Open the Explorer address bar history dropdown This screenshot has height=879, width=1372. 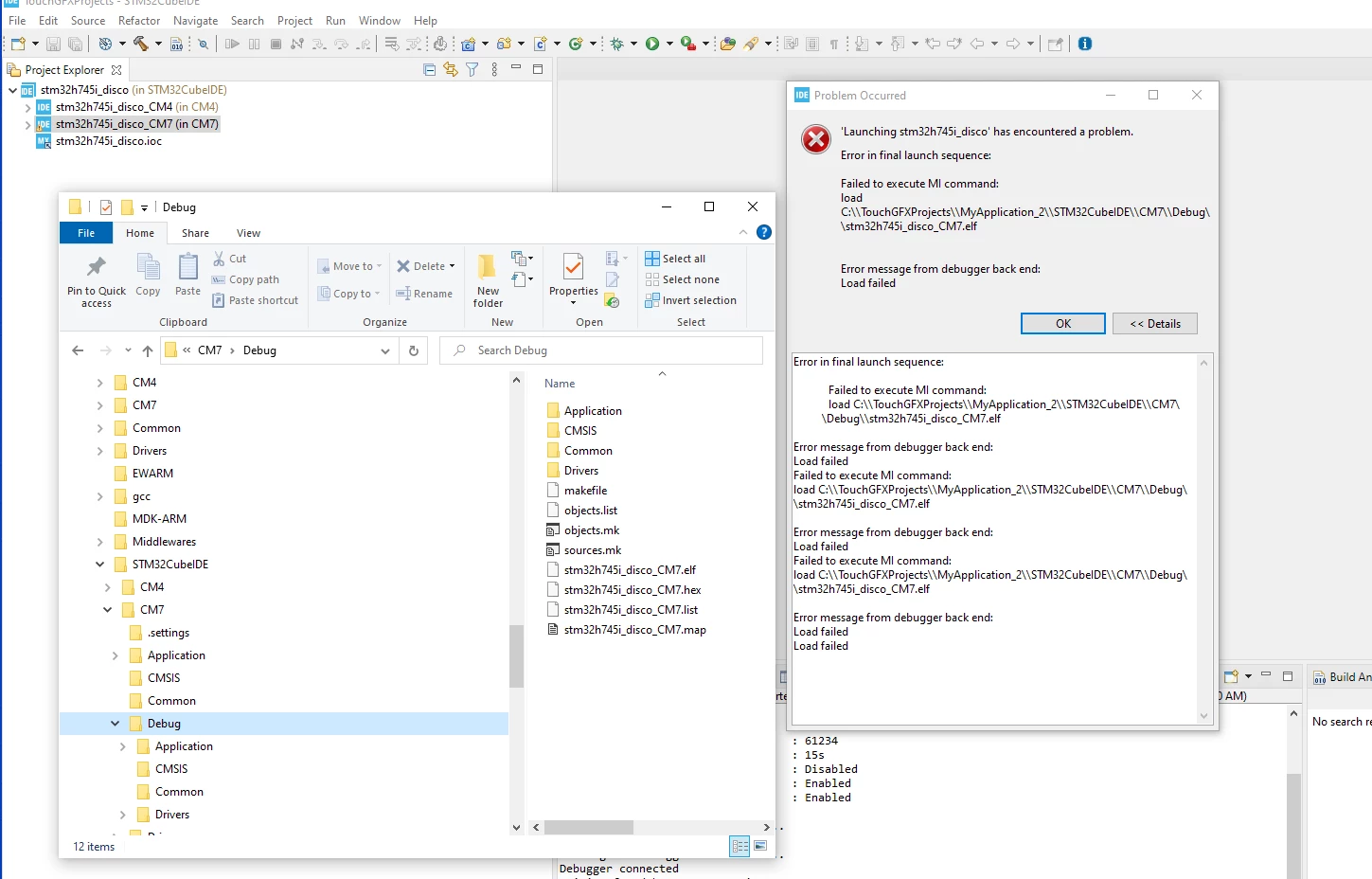pyautogui.click(x=385, y=350)
